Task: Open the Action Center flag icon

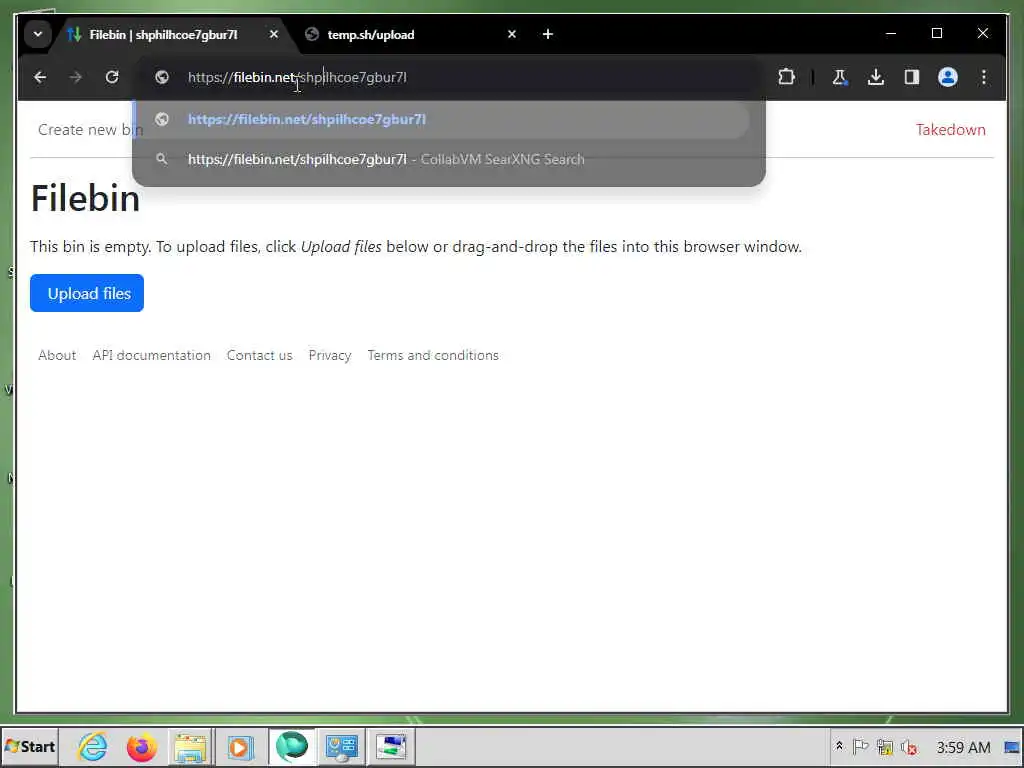Action: (x=861, y=746)
